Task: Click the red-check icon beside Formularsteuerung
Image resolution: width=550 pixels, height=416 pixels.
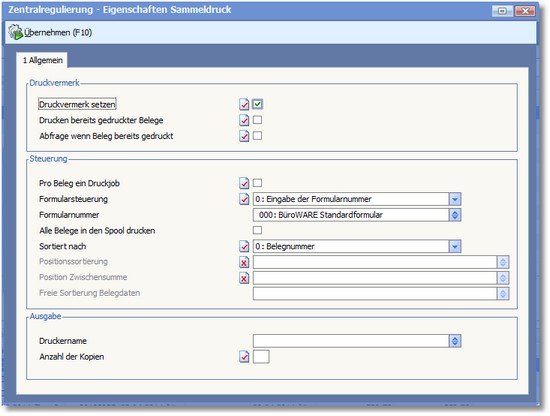Action: (x=244, y=199)
